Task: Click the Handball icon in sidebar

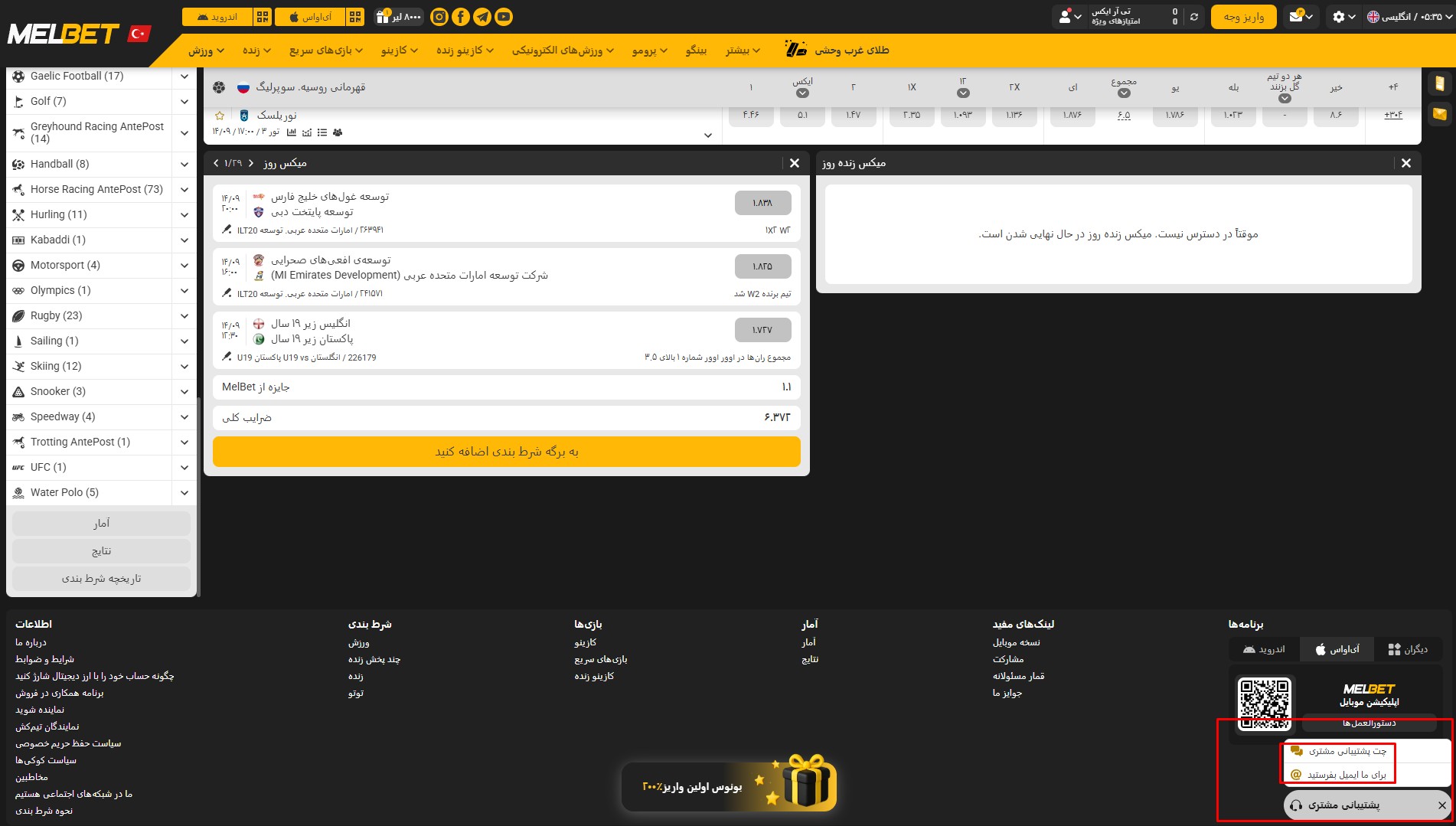Action: click(x=18, y=164)
